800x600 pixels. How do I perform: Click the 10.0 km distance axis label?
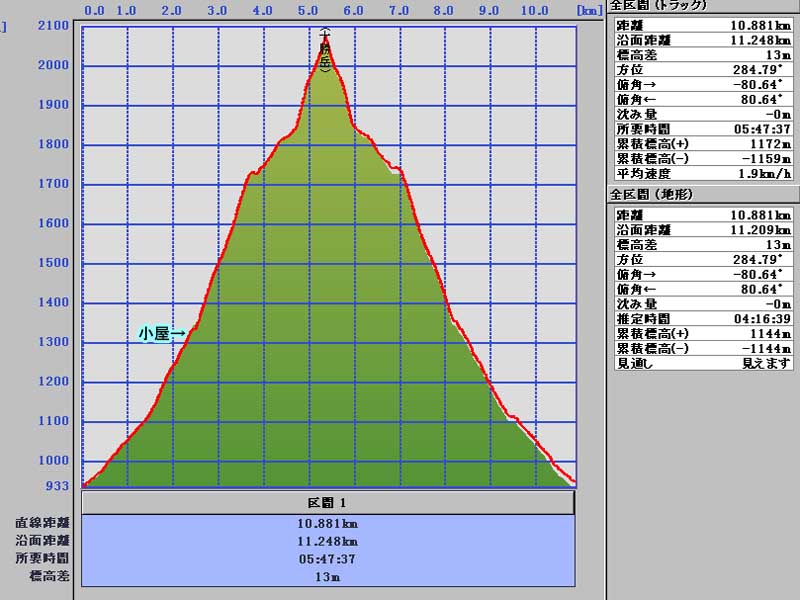point(534,11)
